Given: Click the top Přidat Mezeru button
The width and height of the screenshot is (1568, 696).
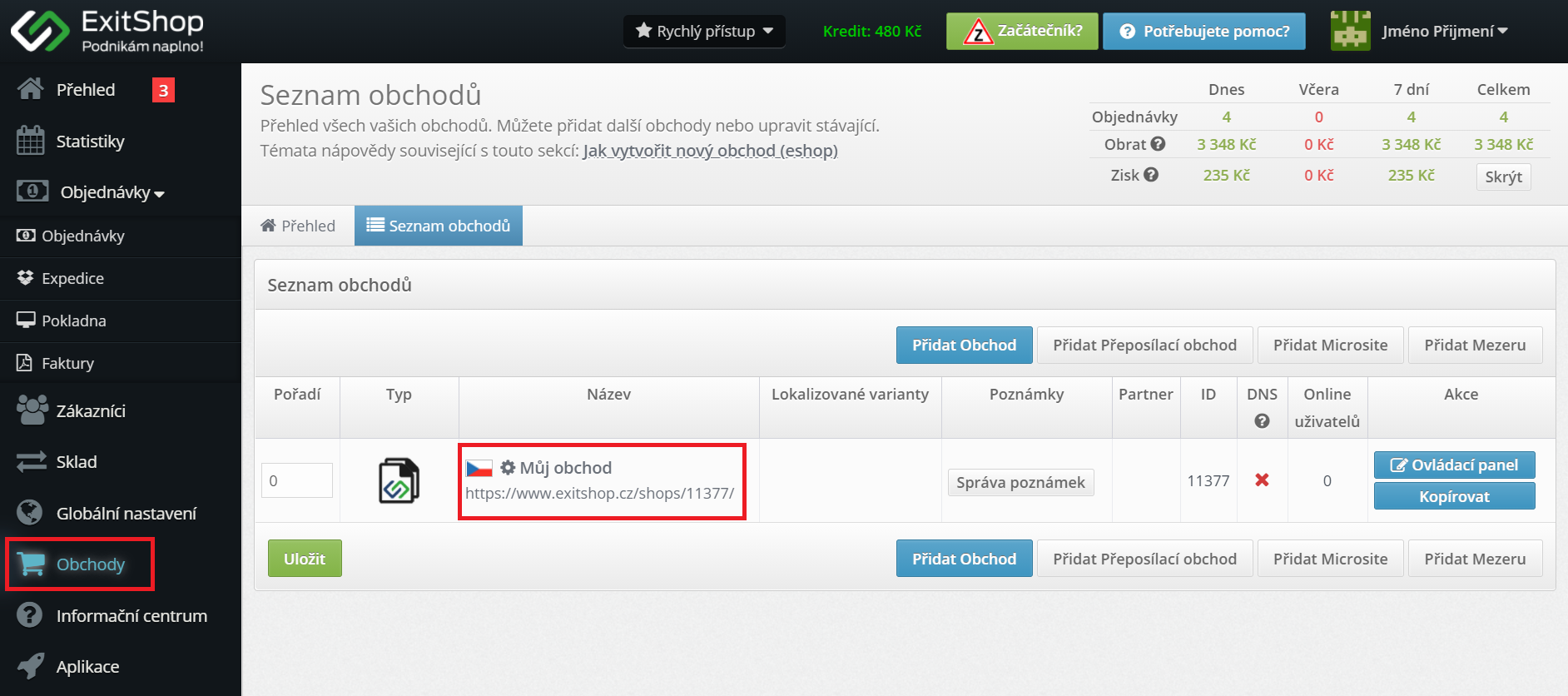Looking at the screenshot, I should pyautogui.click(x=1475, y=345).
